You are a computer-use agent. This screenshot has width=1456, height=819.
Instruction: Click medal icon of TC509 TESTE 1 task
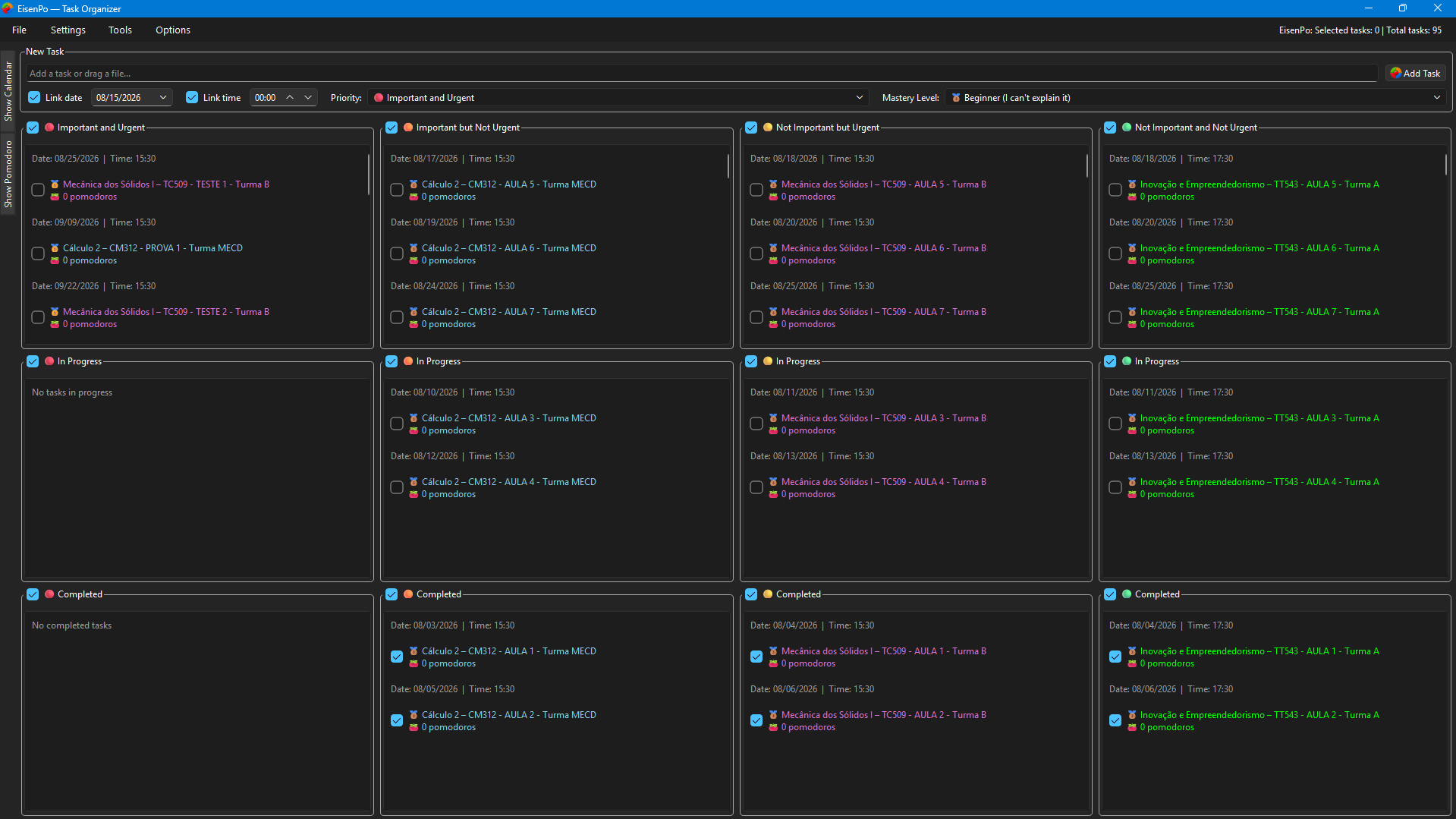[x=55, y=184]
